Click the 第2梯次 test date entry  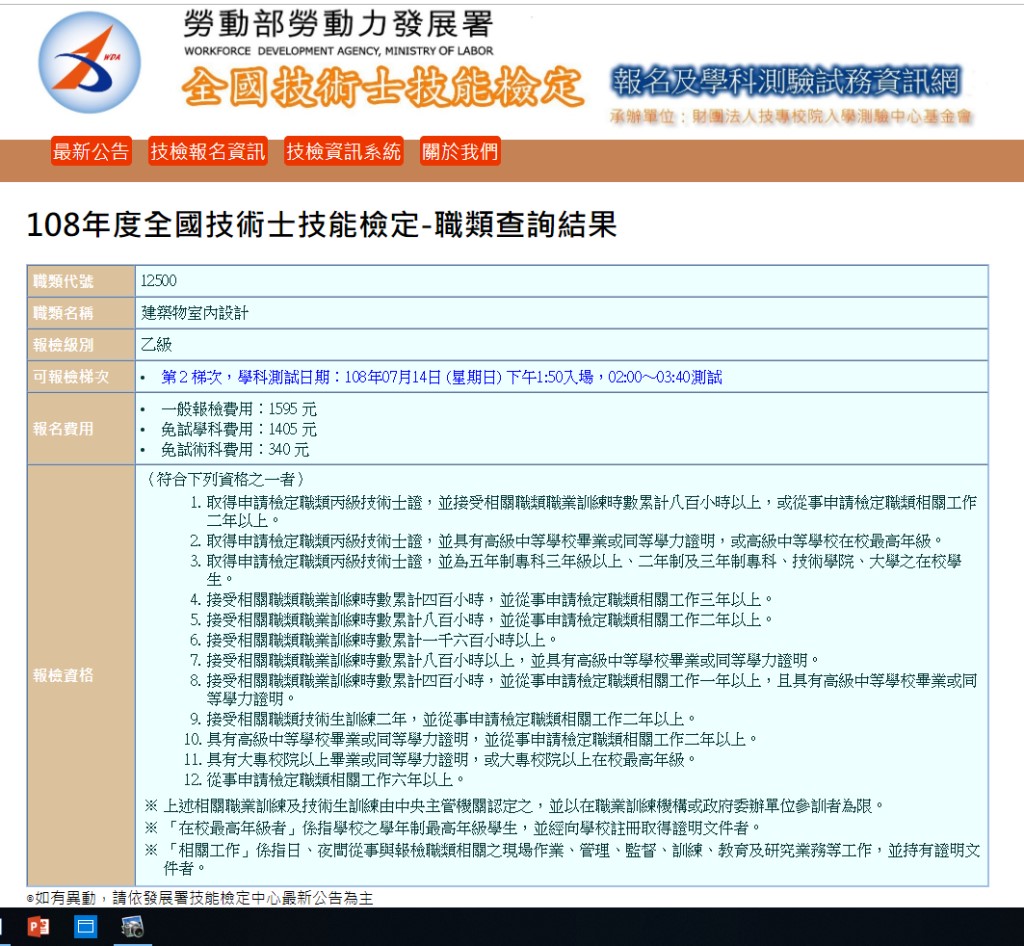[x=441, y=377]
